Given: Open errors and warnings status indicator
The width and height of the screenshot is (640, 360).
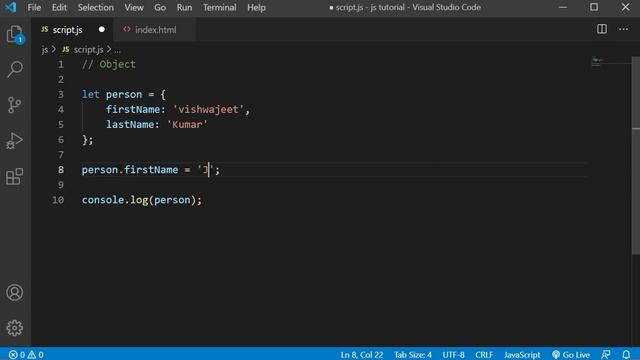Looking at the screenshot, I should coord(26,354).
